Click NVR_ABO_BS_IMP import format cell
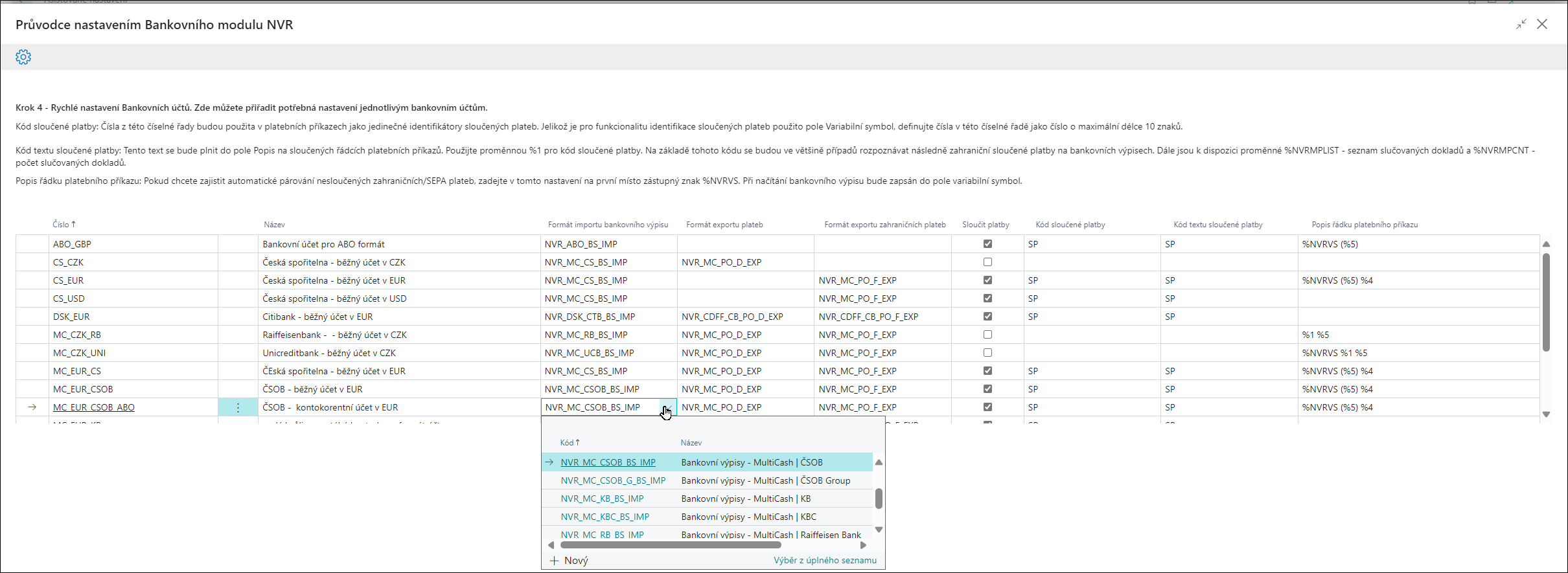Image resolution: width=1568 pixels, height=573 pixels. coord(609,244)
